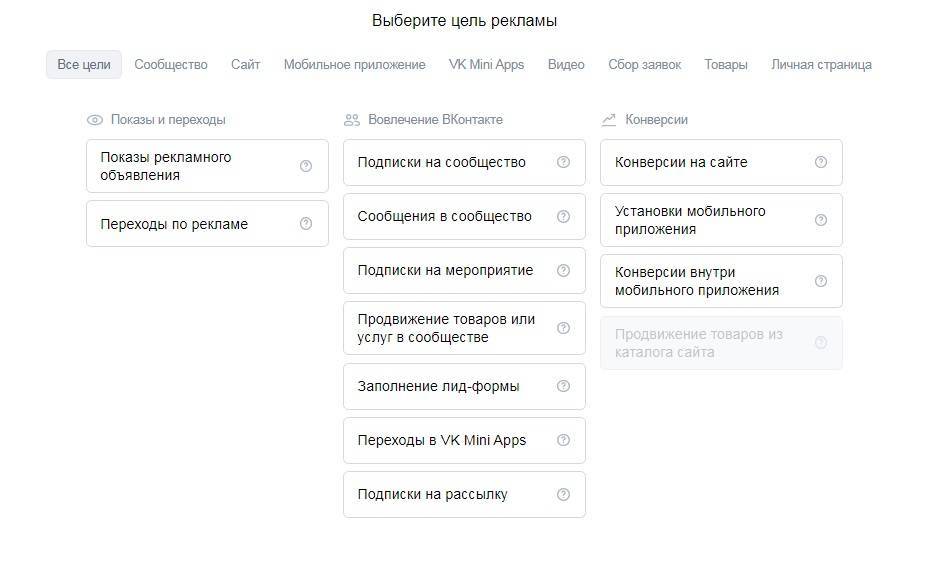Screen dimensions: 940x572
Task: Go to the Личная страница tab
Action: click(x=821, y=64)
